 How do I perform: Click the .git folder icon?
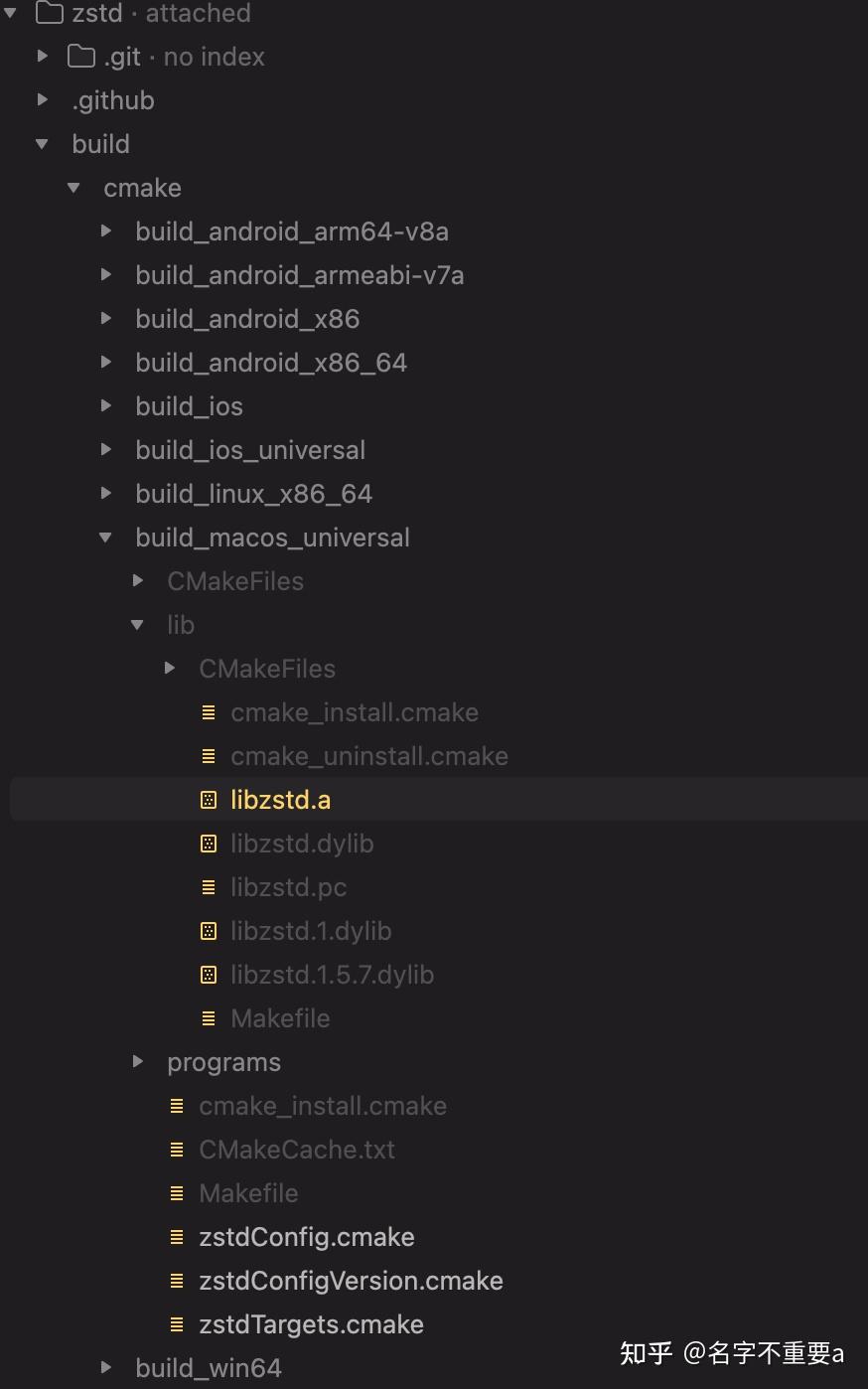tap(81, 57)
